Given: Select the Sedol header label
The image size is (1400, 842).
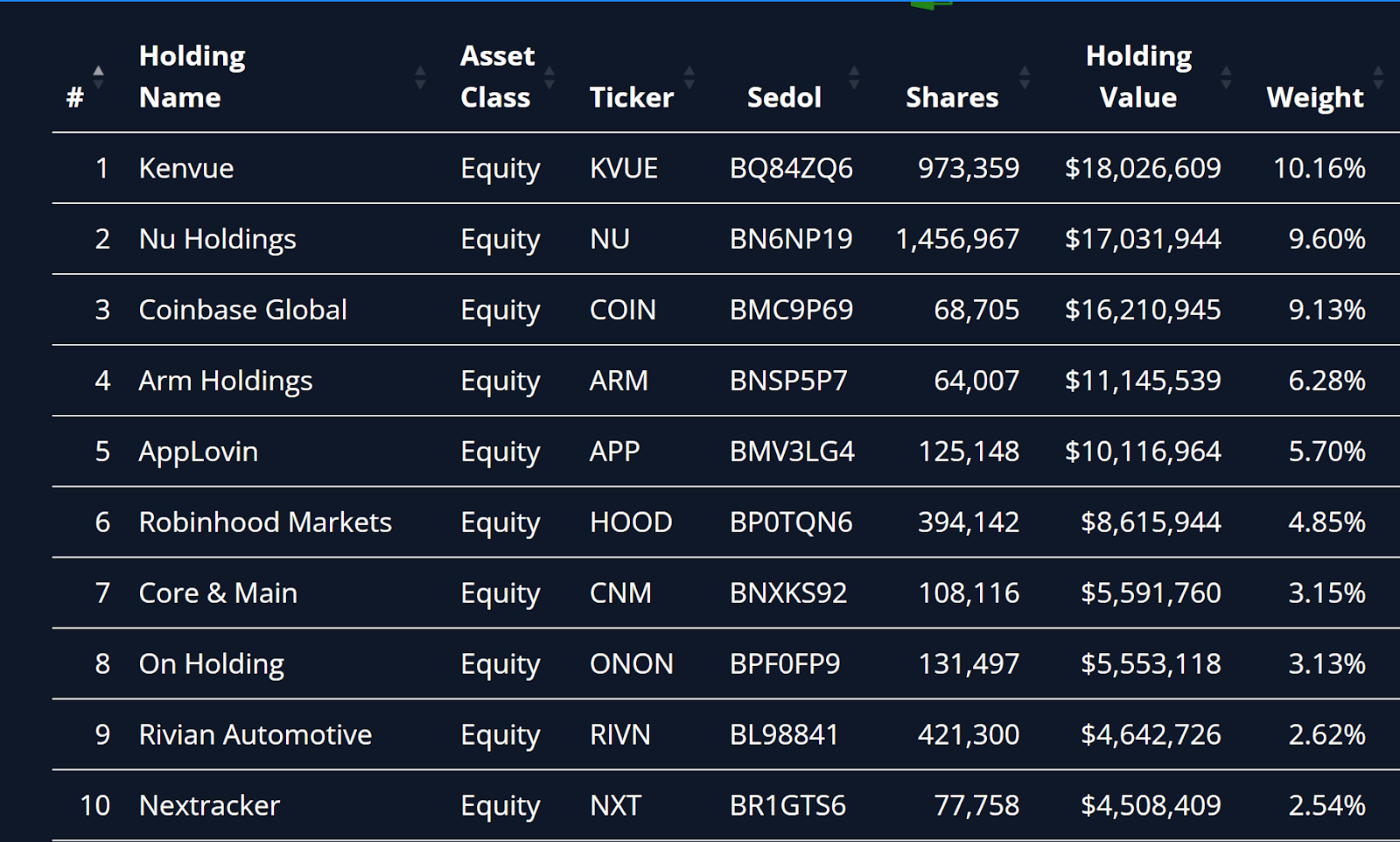Looking at the screenshot, I should 784,97.
